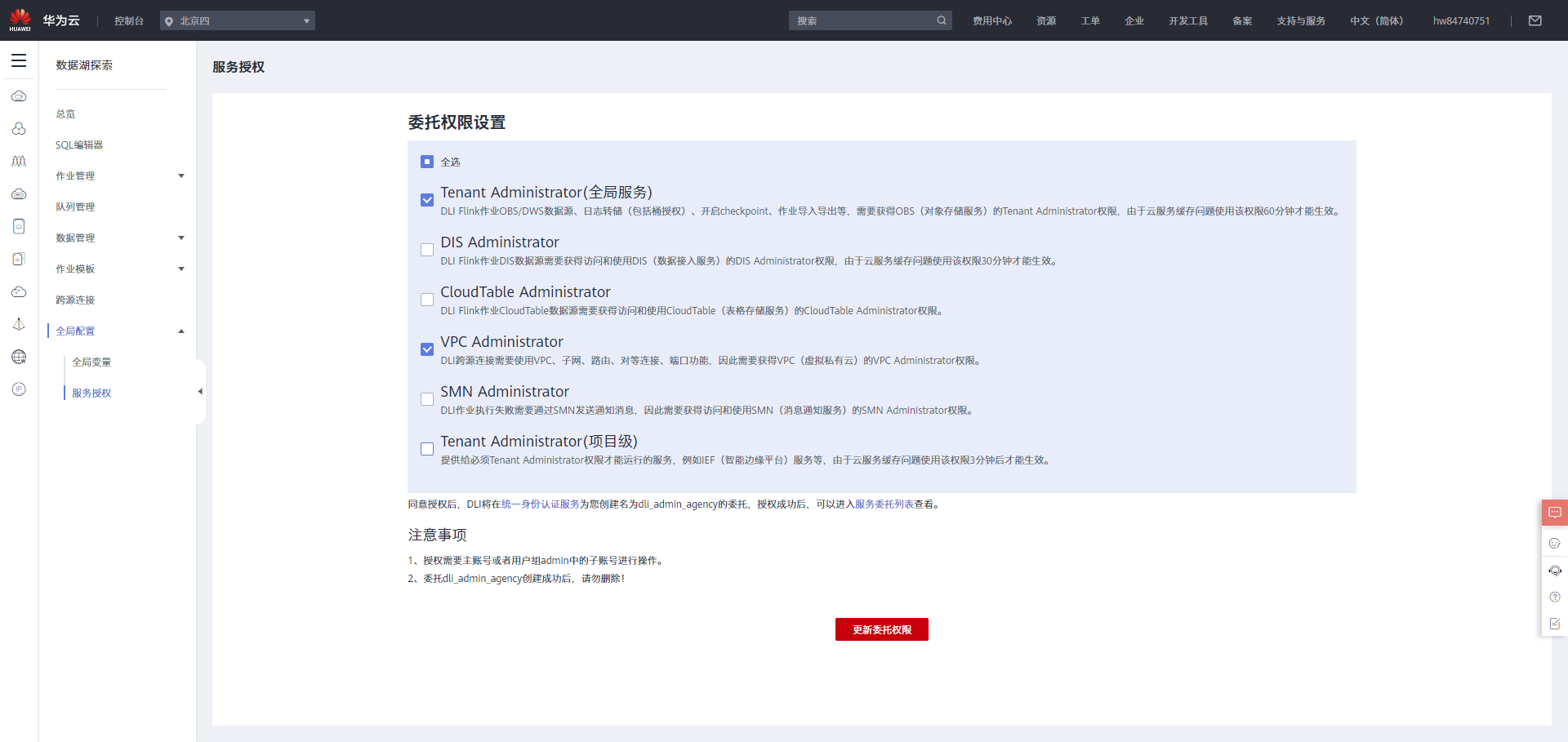Click the search magnifier icon
The width and height of the screenshot is (1568, 742).
pyautogui.click(x=942, y=20)
